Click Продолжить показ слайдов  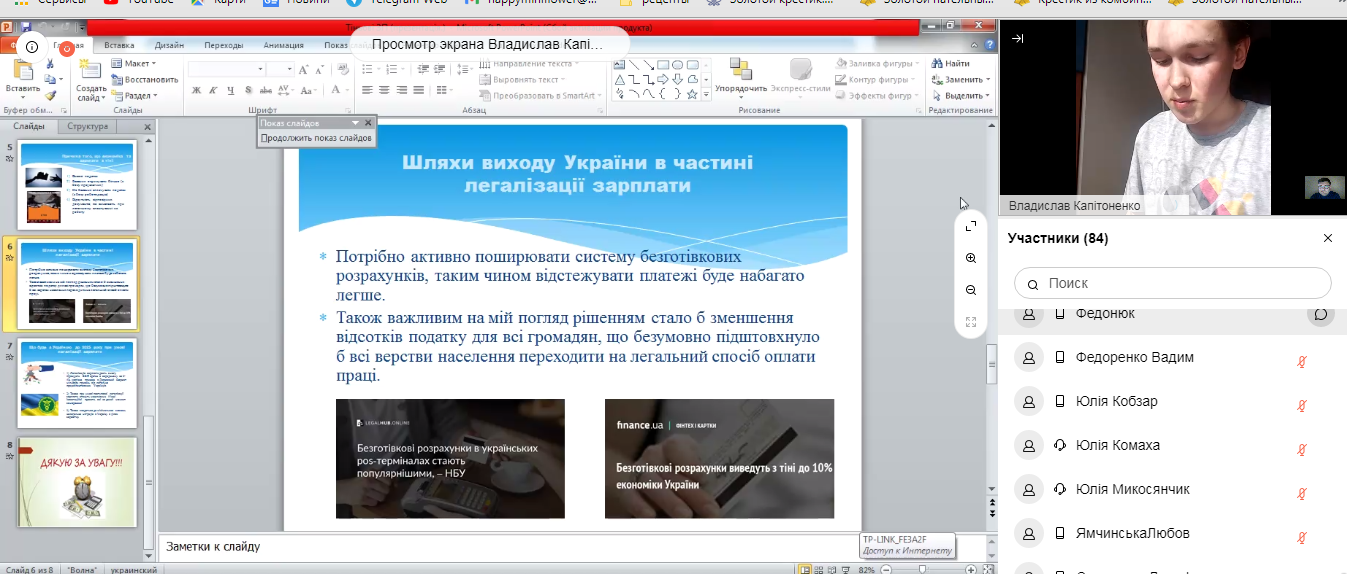tap(315, 138)
